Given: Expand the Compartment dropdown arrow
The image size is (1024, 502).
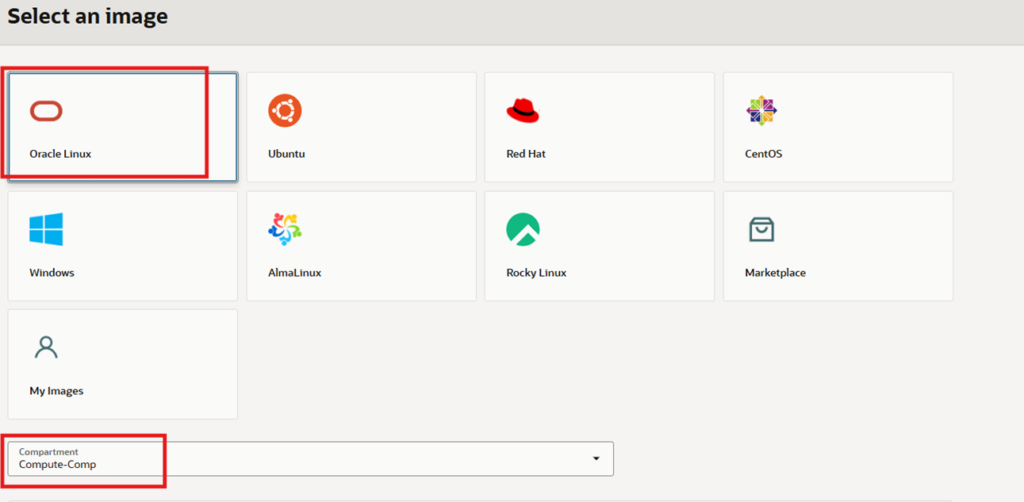Looking at the screenshot, I should tap(596, 459).
